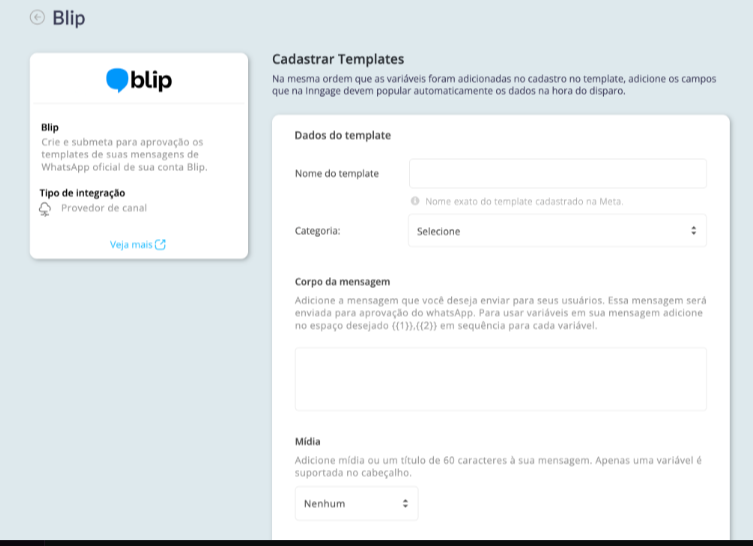The width and height of the screenshot is (753, 546).
Task: Click the Dados do template section title
Action: coord(343,135)
